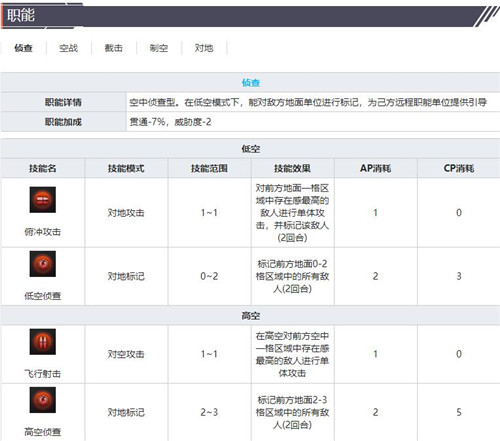Screen dimensions: 500x441
Task: Click the 飞行射击 skill icon
Action: tap(43, 342)
